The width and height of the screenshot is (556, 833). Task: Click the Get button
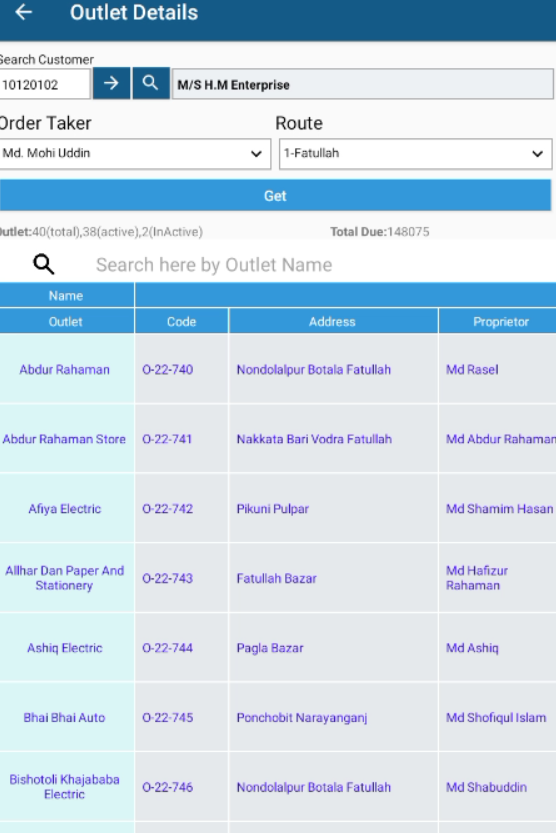pos(275,196)
